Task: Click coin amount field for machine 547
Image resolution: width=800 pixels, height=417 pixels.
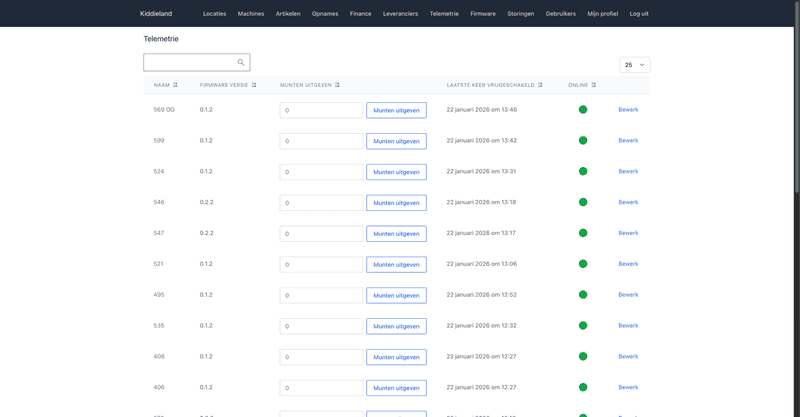Action: pyautogui.click(x=321, y=234)
